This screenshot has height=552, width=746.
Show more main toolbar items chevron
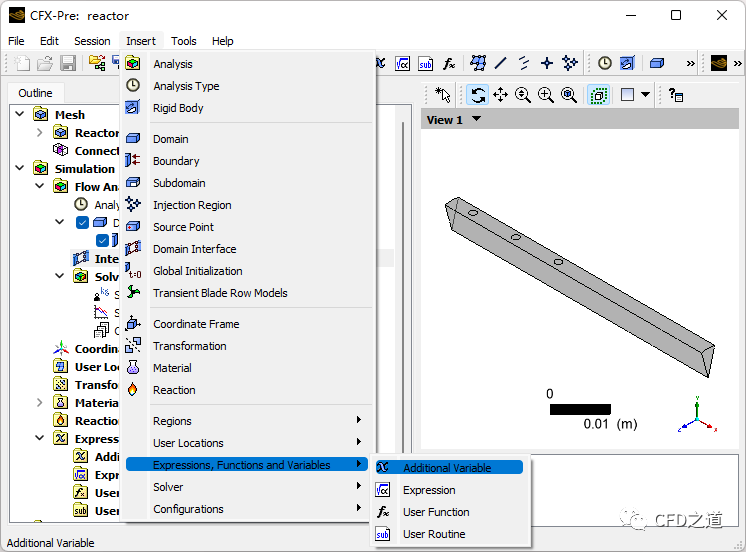click(690, 63)
